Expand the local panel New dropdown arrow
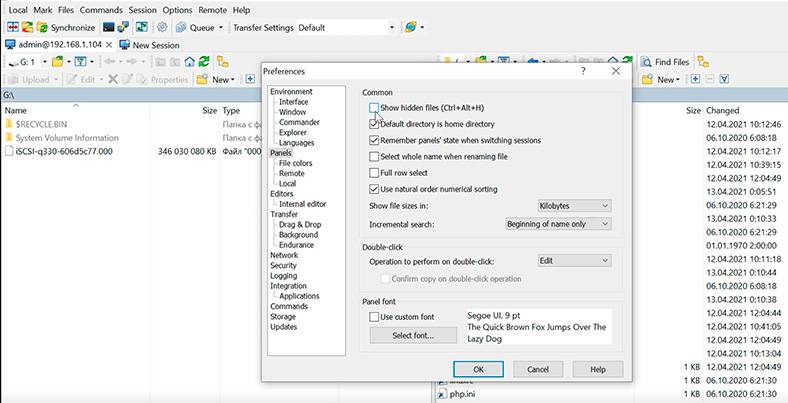This screenshot has height=403, width=788. [233, 79]
